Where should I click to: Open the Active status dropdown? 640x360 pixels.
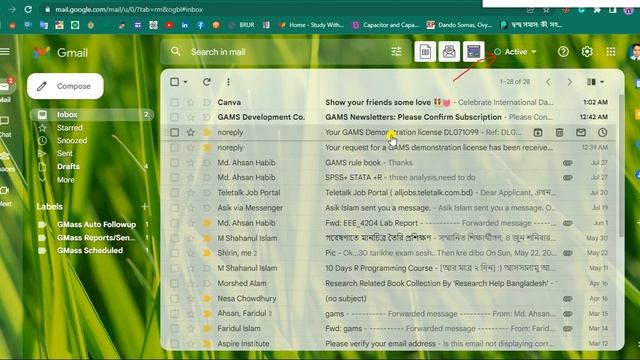515,52
